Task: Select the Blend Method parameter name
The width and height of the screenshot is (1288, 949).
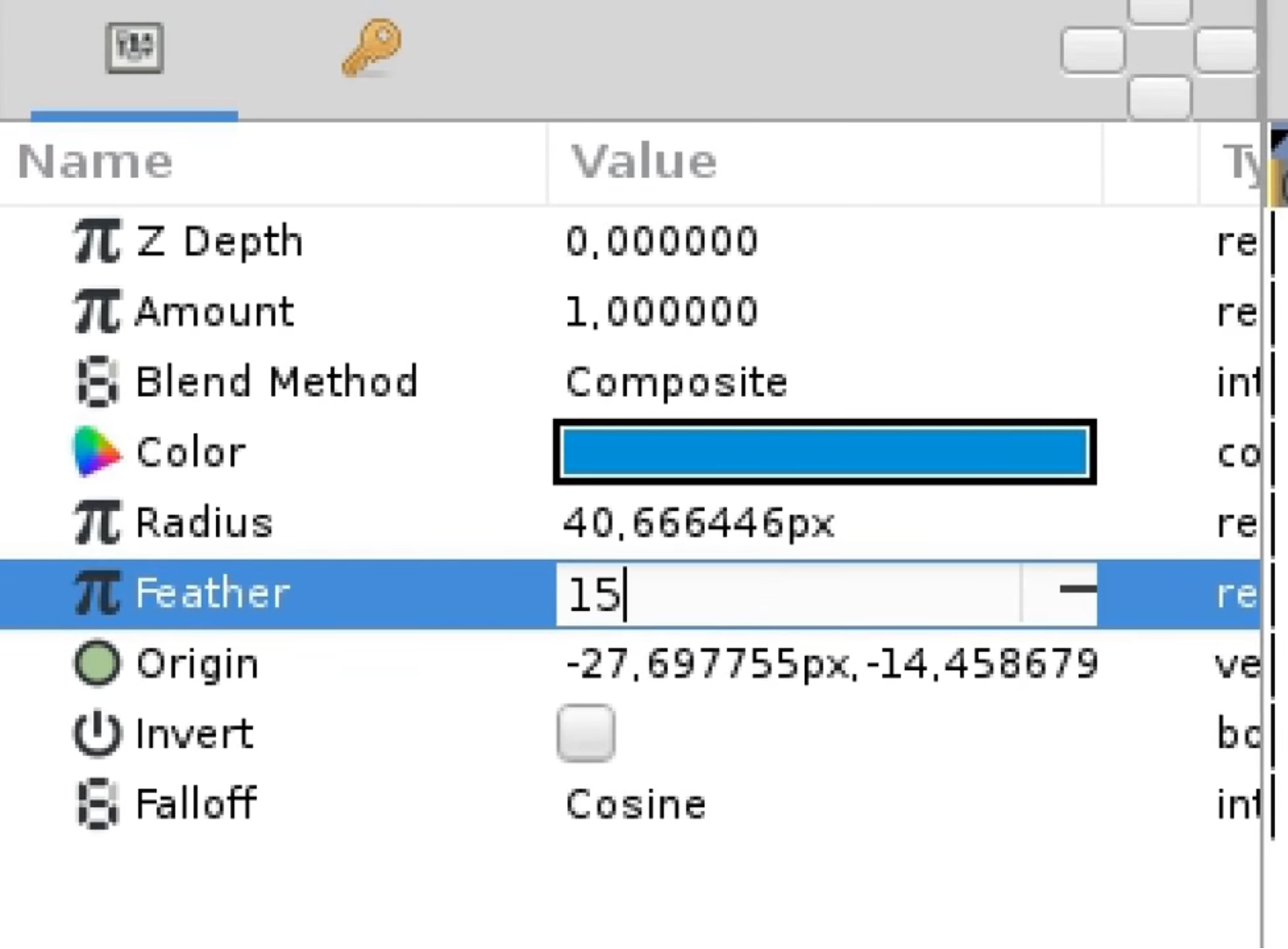Action: pos(277,382)
